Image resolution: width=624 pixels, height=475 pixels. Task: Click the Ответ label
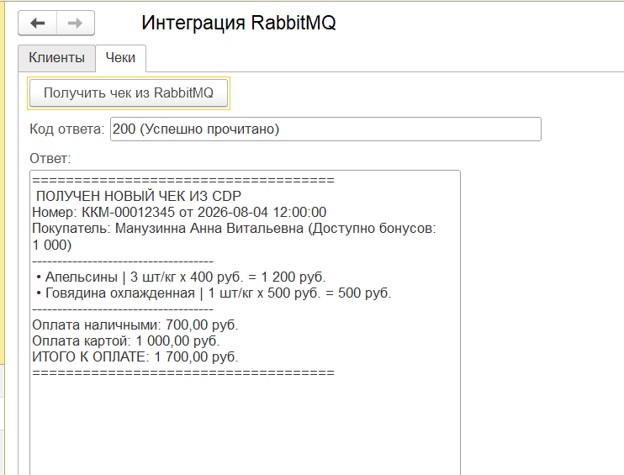(x=50, y=158)
